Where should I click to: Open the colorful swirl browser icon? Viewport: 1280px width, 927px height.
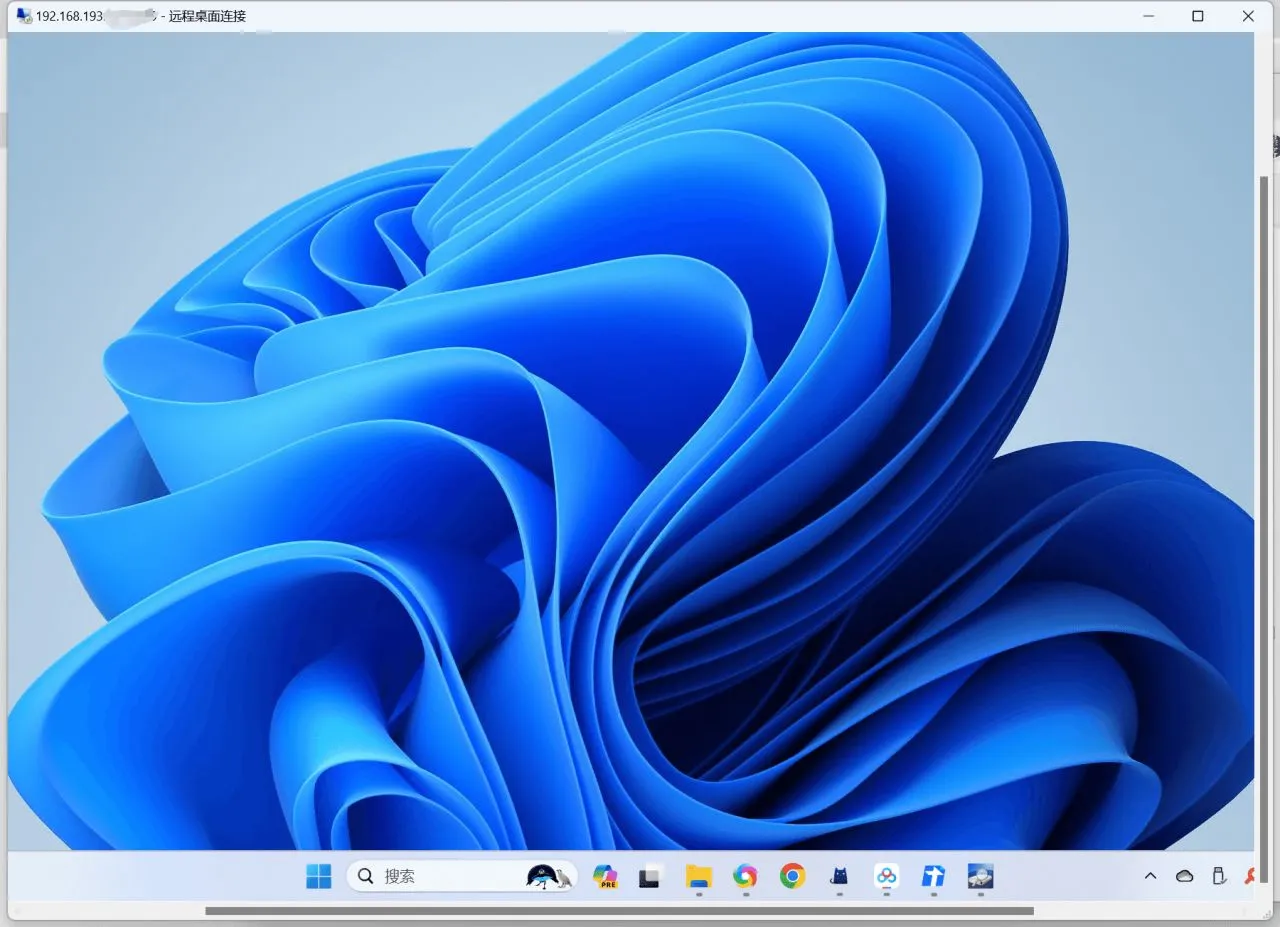745,876
